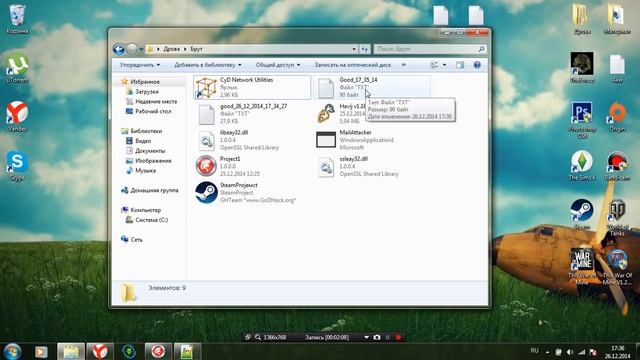
Task: Open Загрузки in the navigation pane
Action: 147,91
